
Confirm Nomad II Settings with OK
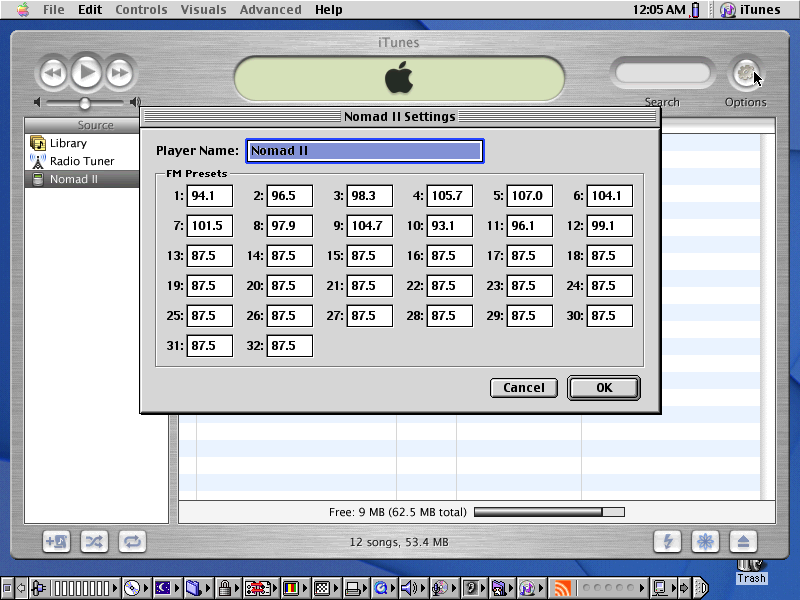(x=604, y=388)
